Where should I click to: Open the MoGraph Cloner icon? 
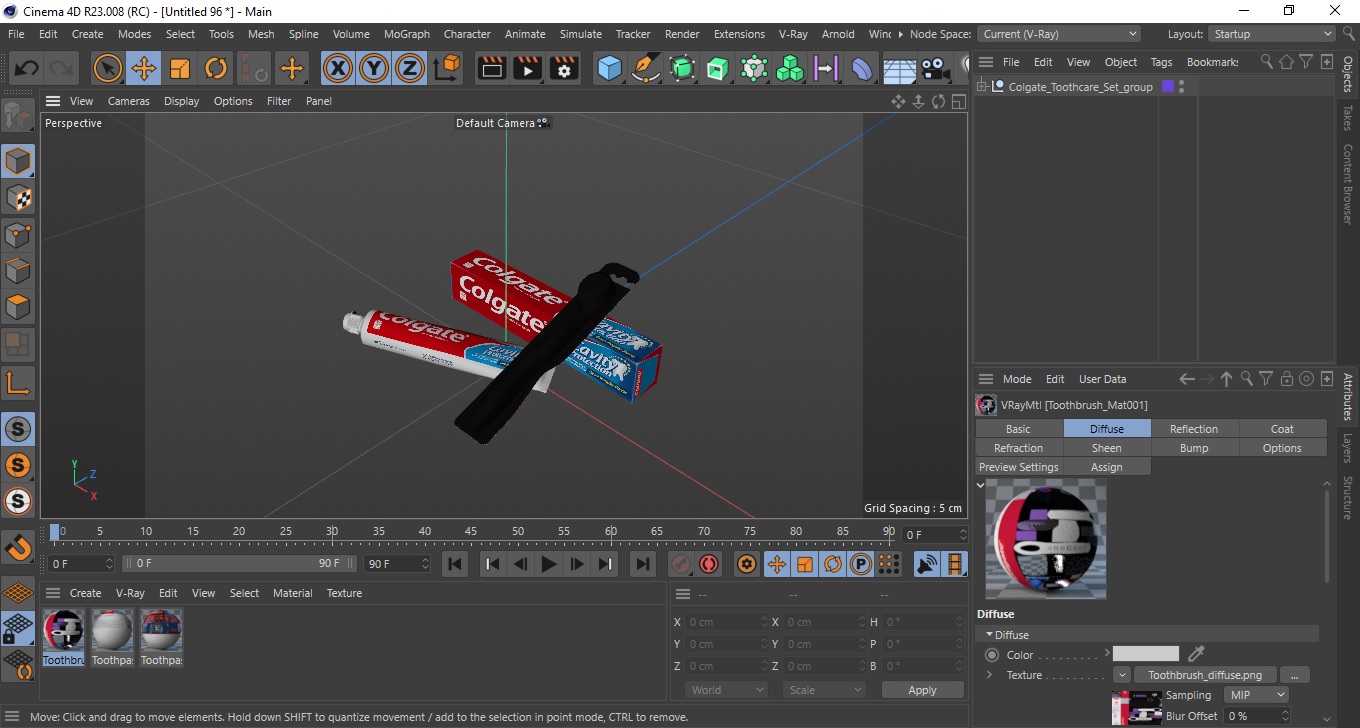click(790, 69)
